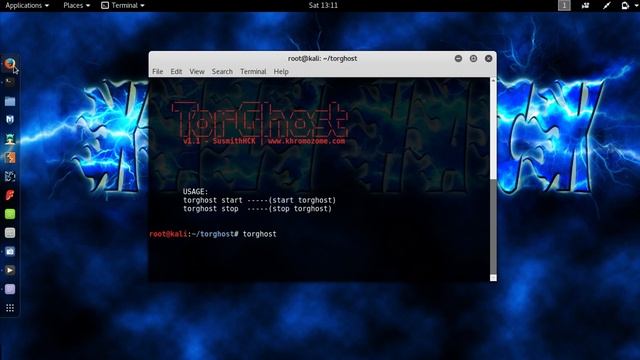Open the terminal icon in the dock
640x360 pixels.
(x=10, y=82)
